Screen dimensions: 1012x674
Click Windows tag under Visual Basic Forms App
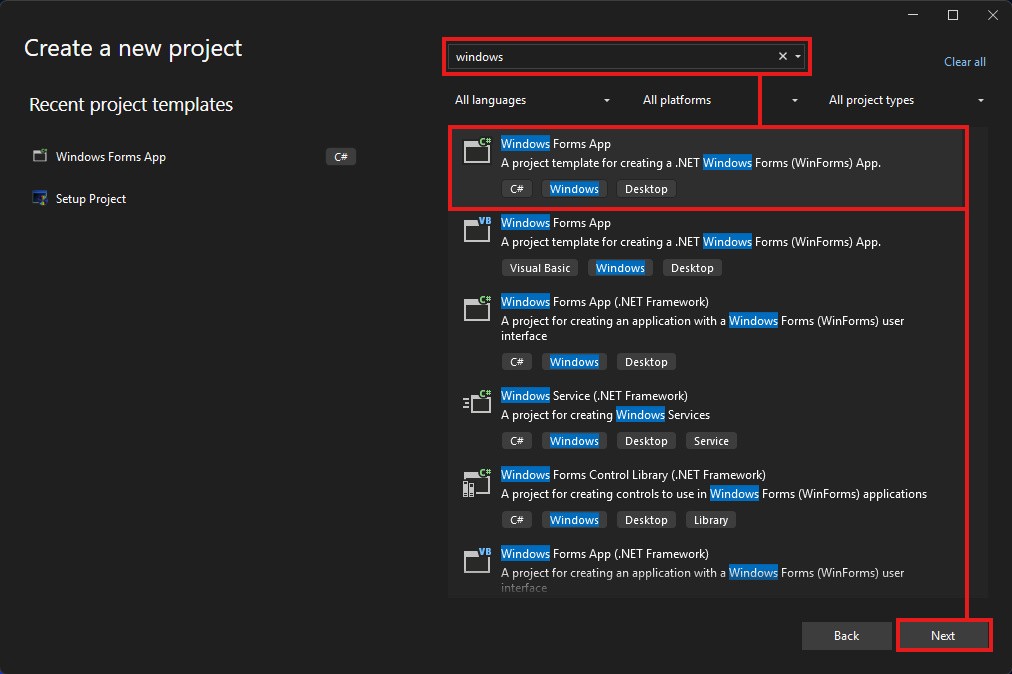coord(620,268)
